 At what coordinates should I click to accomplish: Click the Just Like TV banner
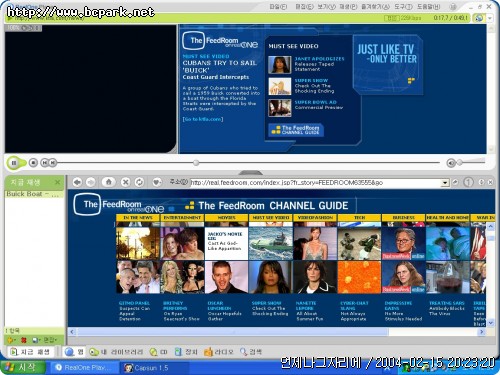388,65
